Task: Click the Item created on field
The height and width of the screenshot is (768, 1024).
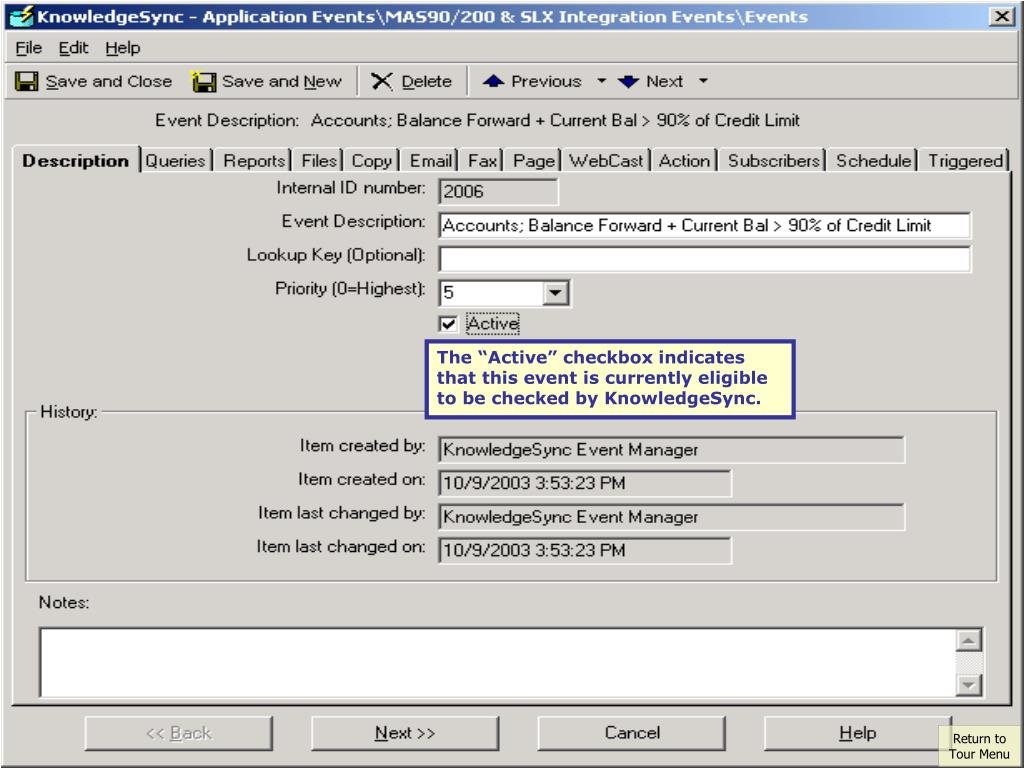Action: (x=585, y=483)
